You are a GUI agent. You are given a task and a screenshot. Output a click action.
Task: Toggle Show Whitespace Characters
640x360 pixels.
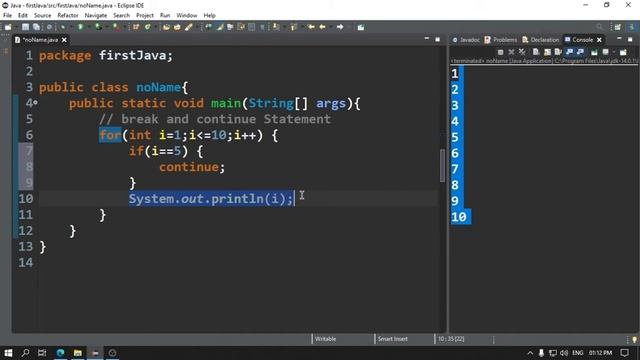pyautogui.click(x=262, y=27)
